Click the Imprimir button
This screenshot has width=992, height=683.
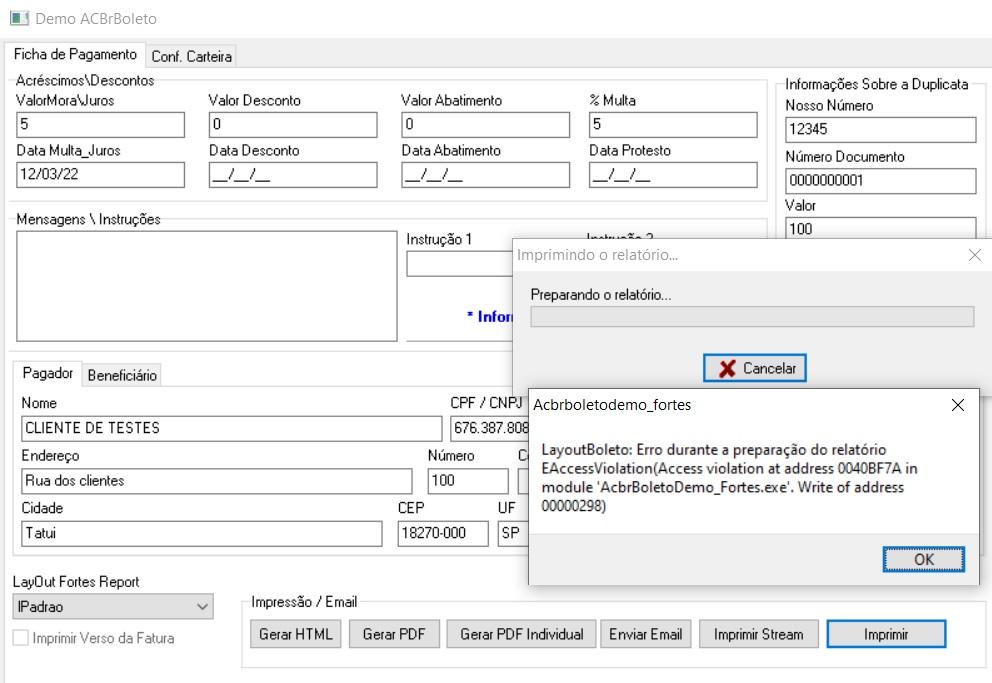click(886, 634)
